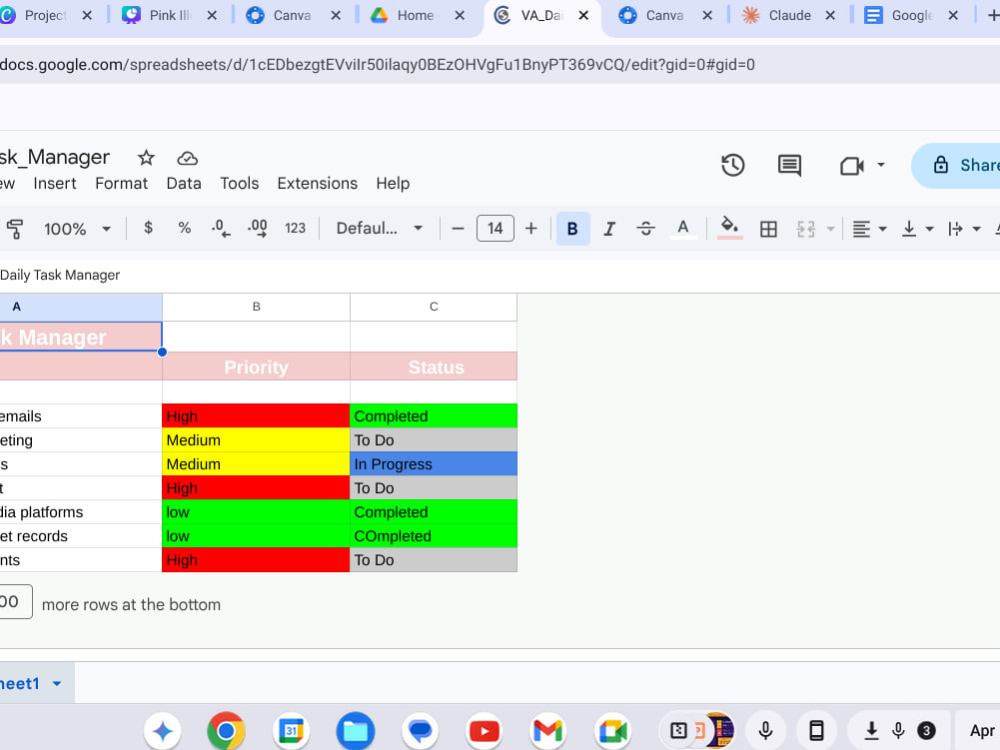Open vertical align dropdown
Image resolution: width=1000 pixels, height=750 pixels.
[x=918, y=228]
